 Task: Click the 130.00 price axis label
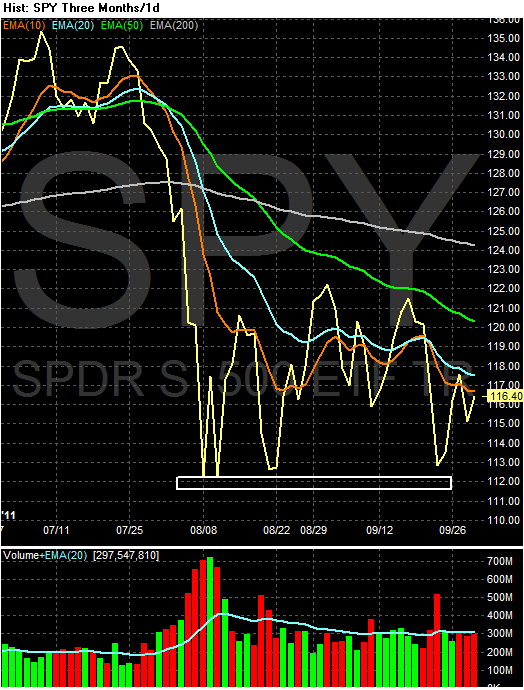(504, 134)
